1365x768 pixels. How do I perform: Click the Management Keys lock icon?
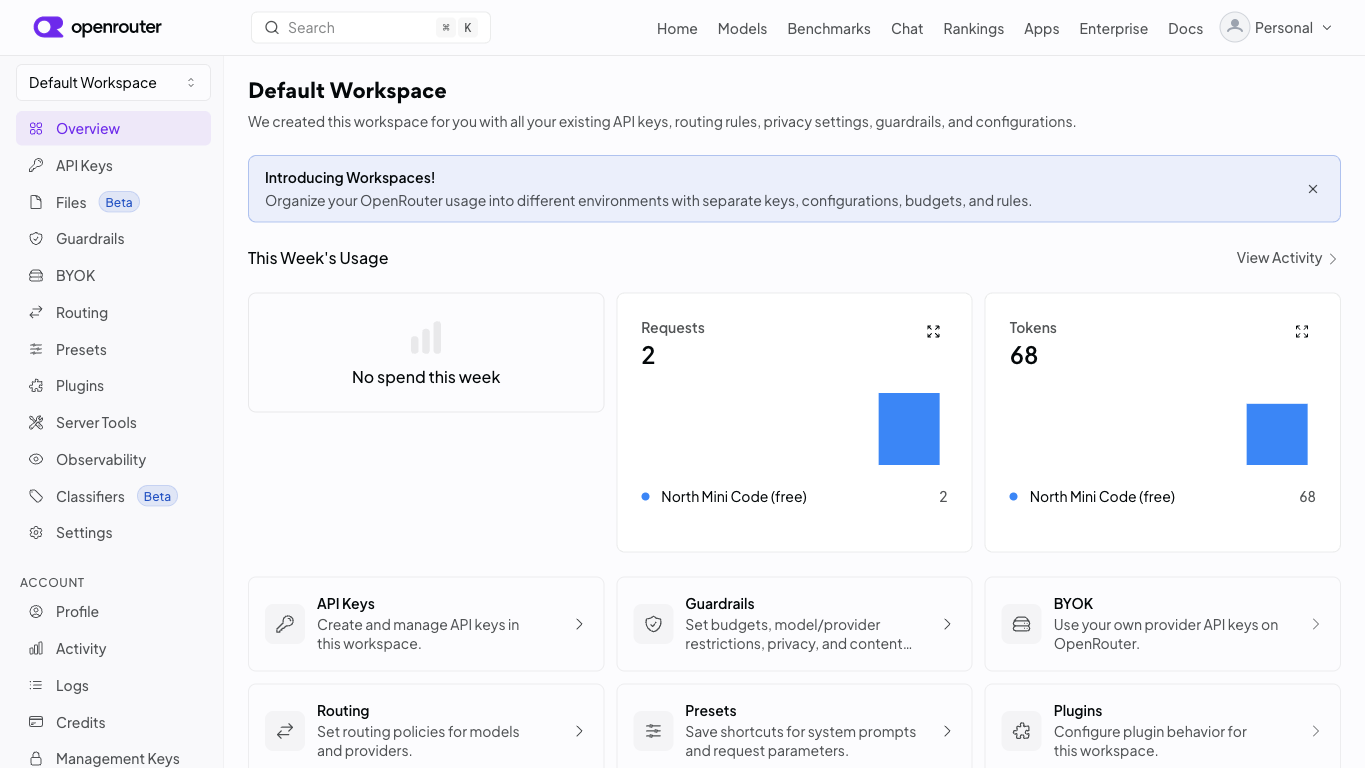point(36,759)
